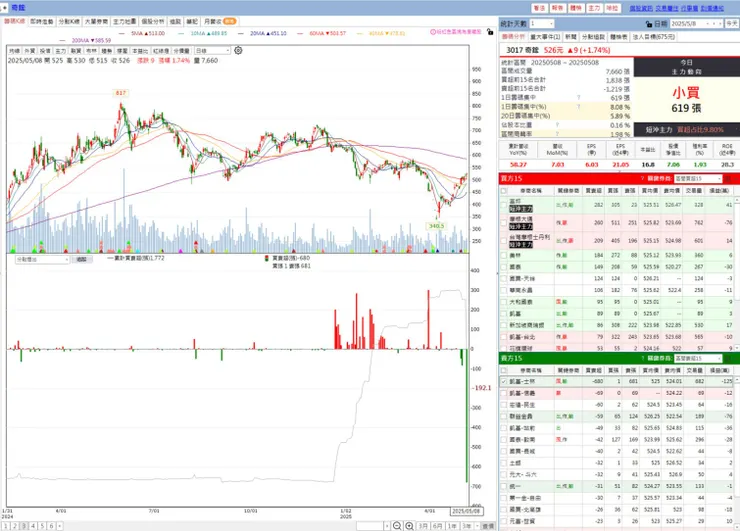The height and width of the screenshot is (531, 740).
Task: Click the 今天 button
Action: 732,24
